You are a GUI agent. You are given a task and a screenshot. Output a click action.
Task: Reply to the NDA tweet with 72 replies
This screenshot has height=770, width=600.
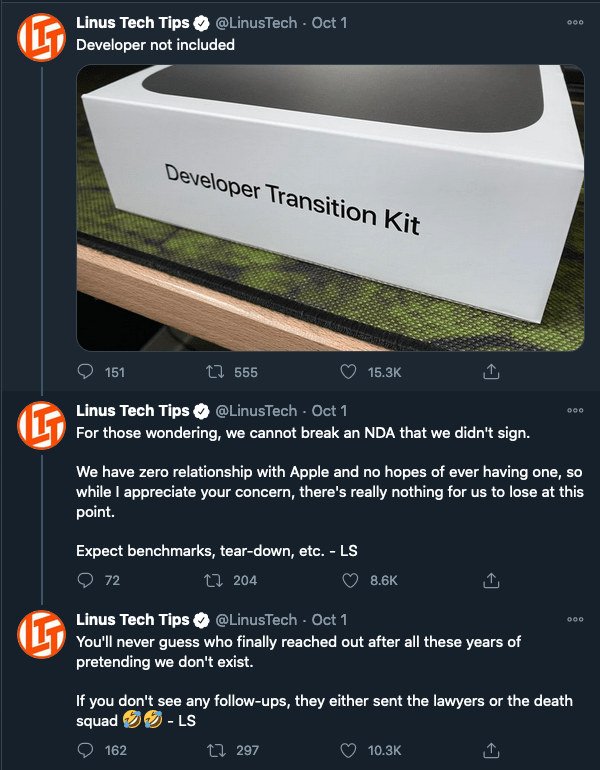pos(85,580)
